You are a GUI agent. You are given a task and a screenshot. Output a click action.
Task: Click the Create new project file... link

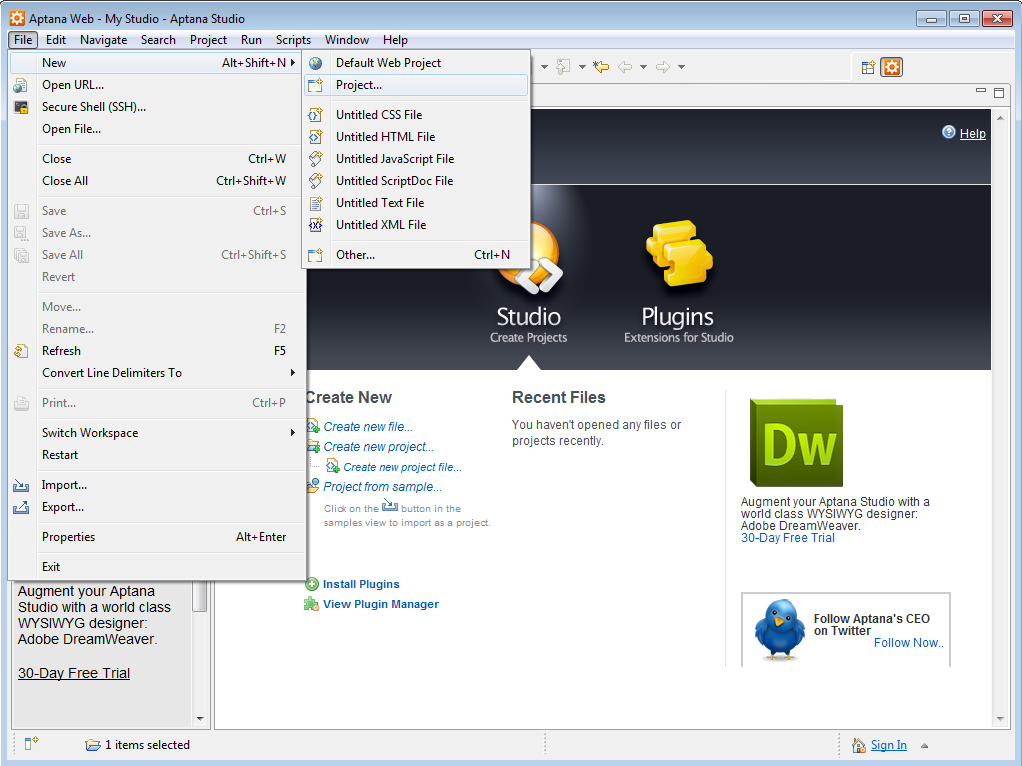tap(403, 467)
